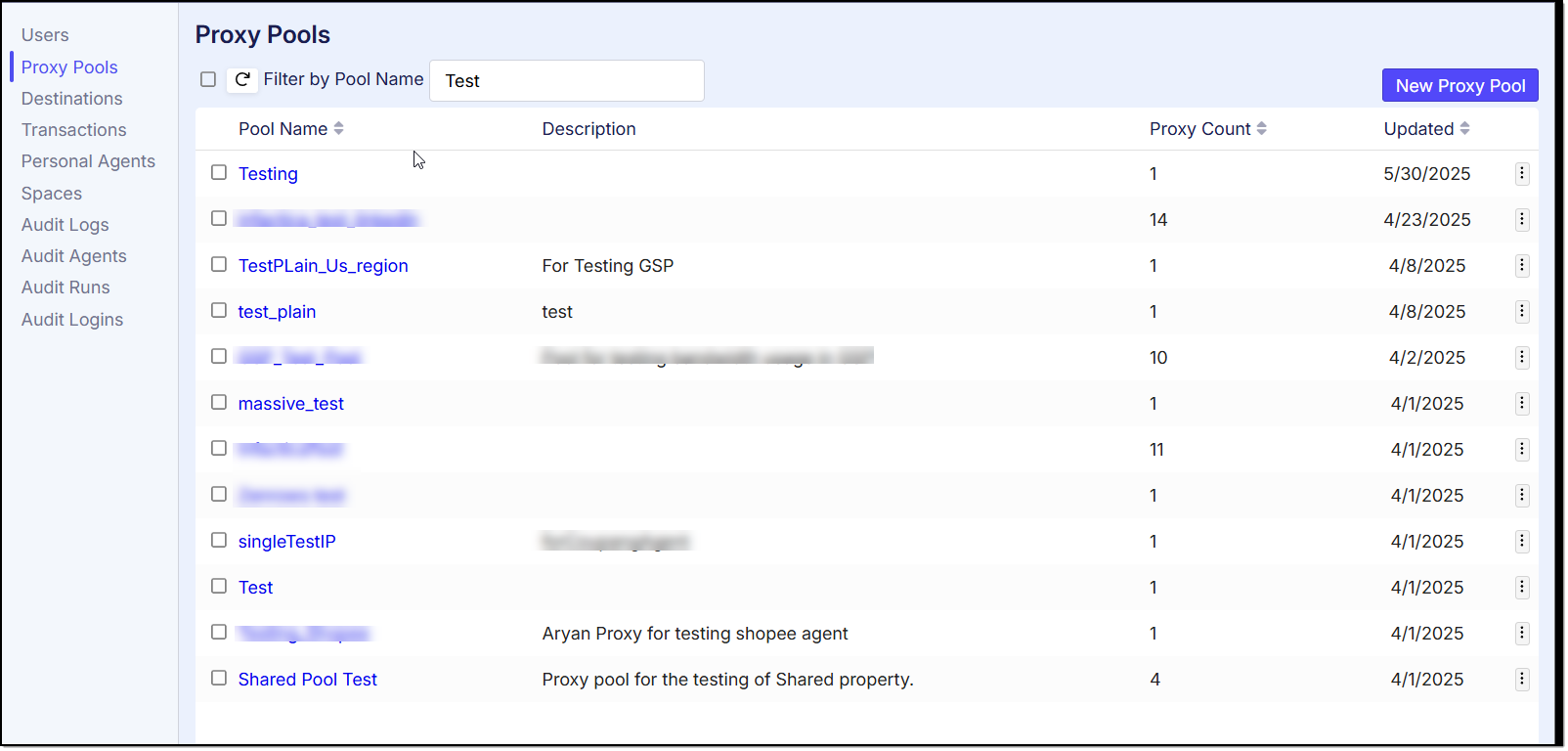Navigate to Personal Agents in the sidebar
This screenshot has width=1568, height=751.
click(88, 161)
